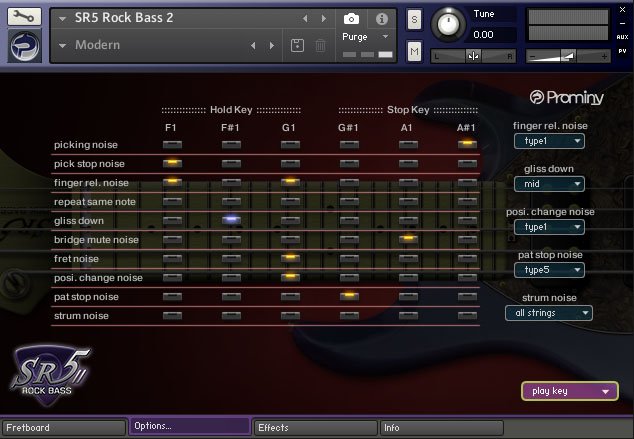Open the gliss down mid dropdown

[550, 184]
